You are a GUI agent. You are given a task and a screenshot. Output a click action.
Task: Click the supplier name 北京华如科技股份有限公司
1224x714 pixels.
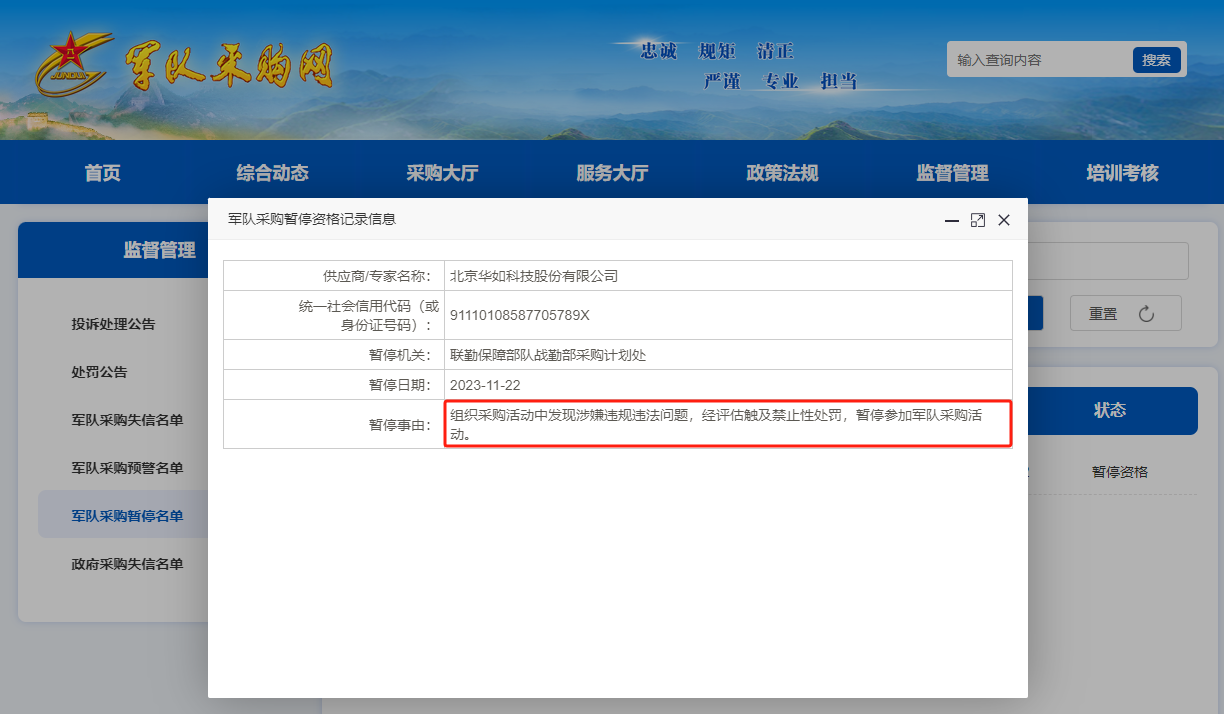(x=534, y=276)
